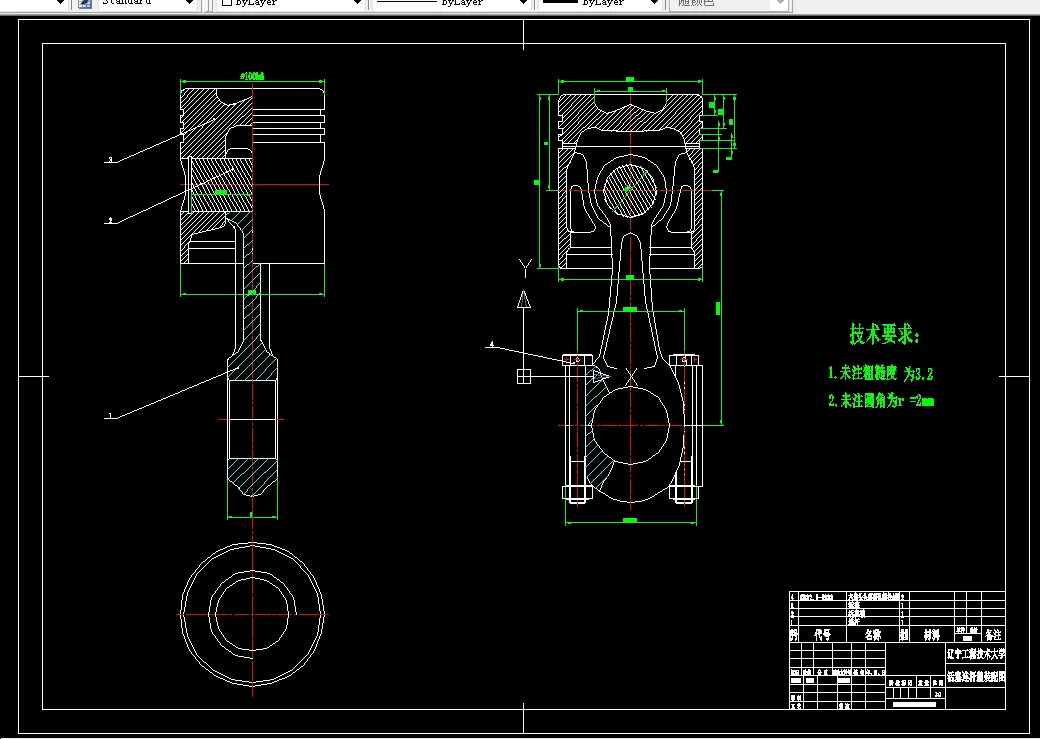Click the 材料 title block header cell
This screenshot has width=1040, height=739.
pos(931,635)
